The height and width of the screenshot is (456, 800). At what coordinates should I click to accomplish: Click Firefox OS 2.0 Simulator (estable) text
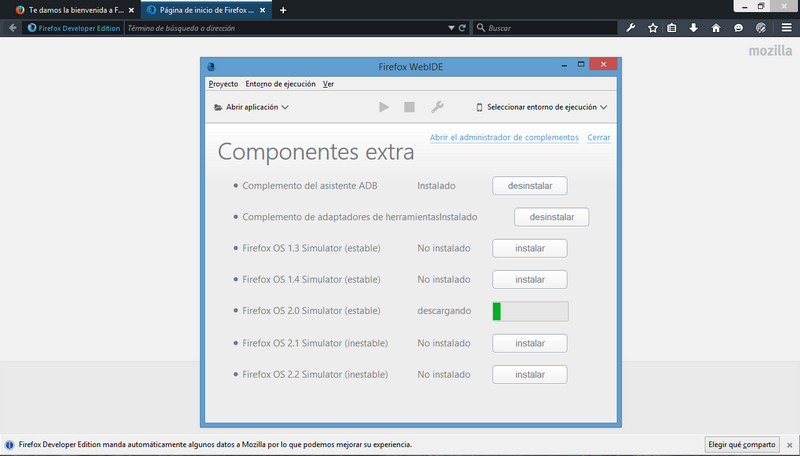(311, 311)
